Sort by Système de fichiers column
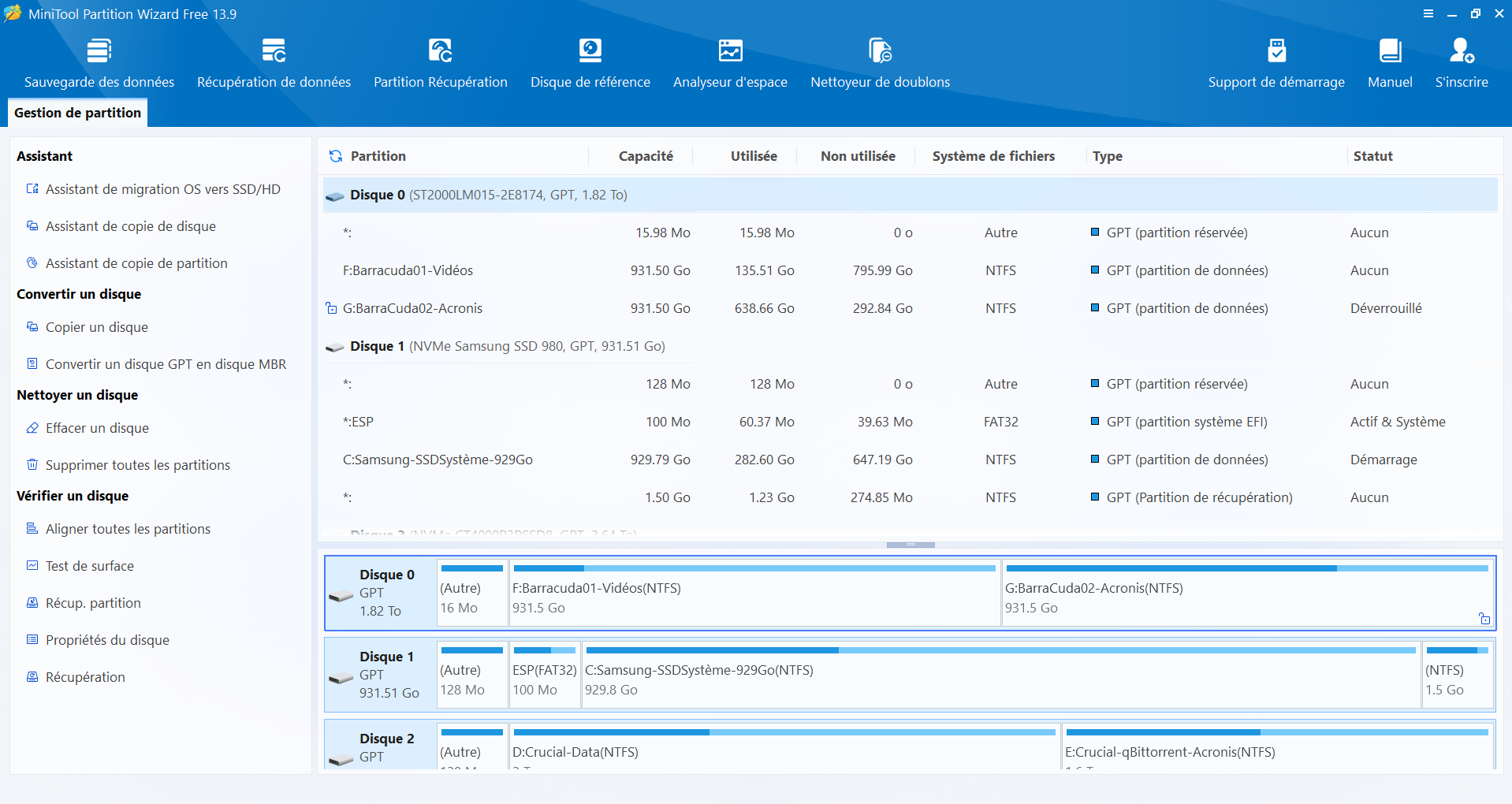Image resolution: width=1512 pixels, height=804 pixels. tap(993, 156)
